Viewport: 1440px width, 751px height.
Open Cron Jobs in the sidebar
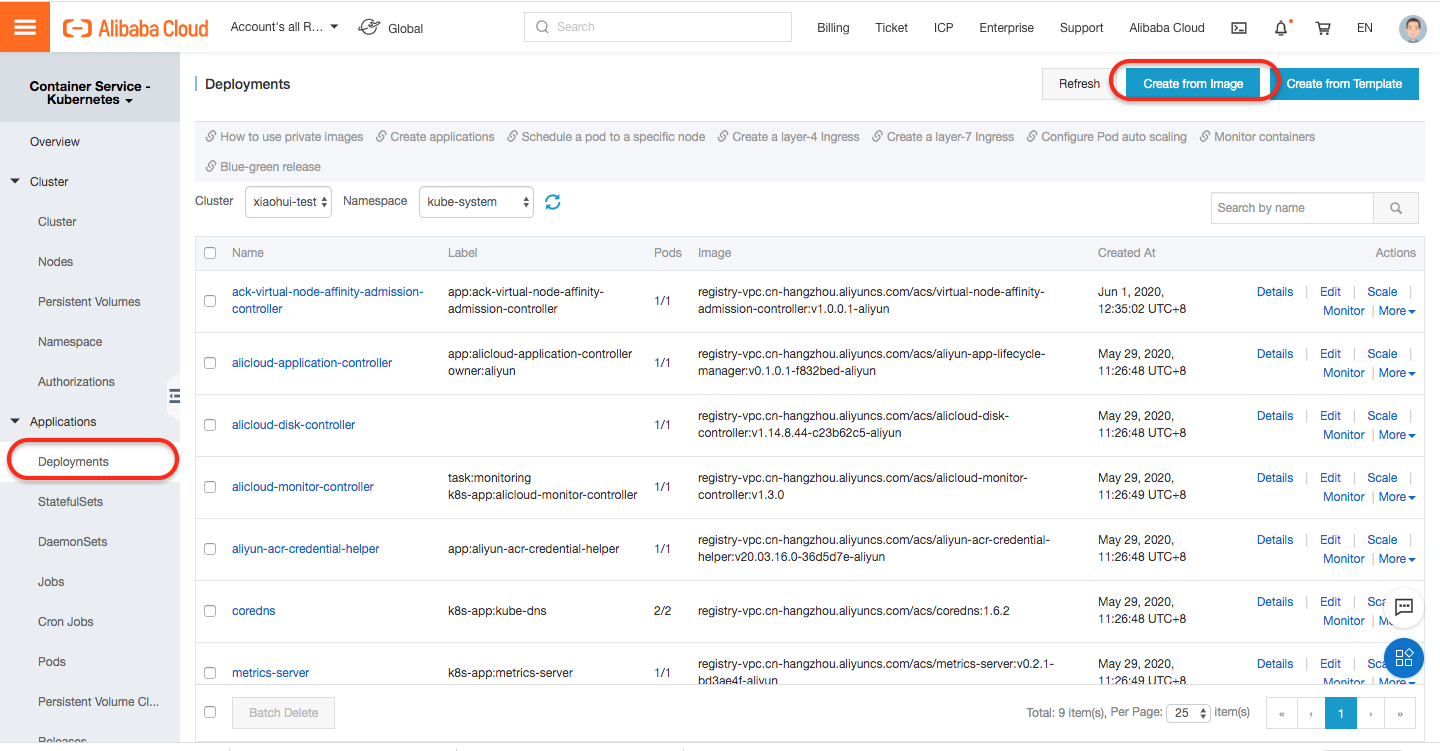click(x=65, y=622)
